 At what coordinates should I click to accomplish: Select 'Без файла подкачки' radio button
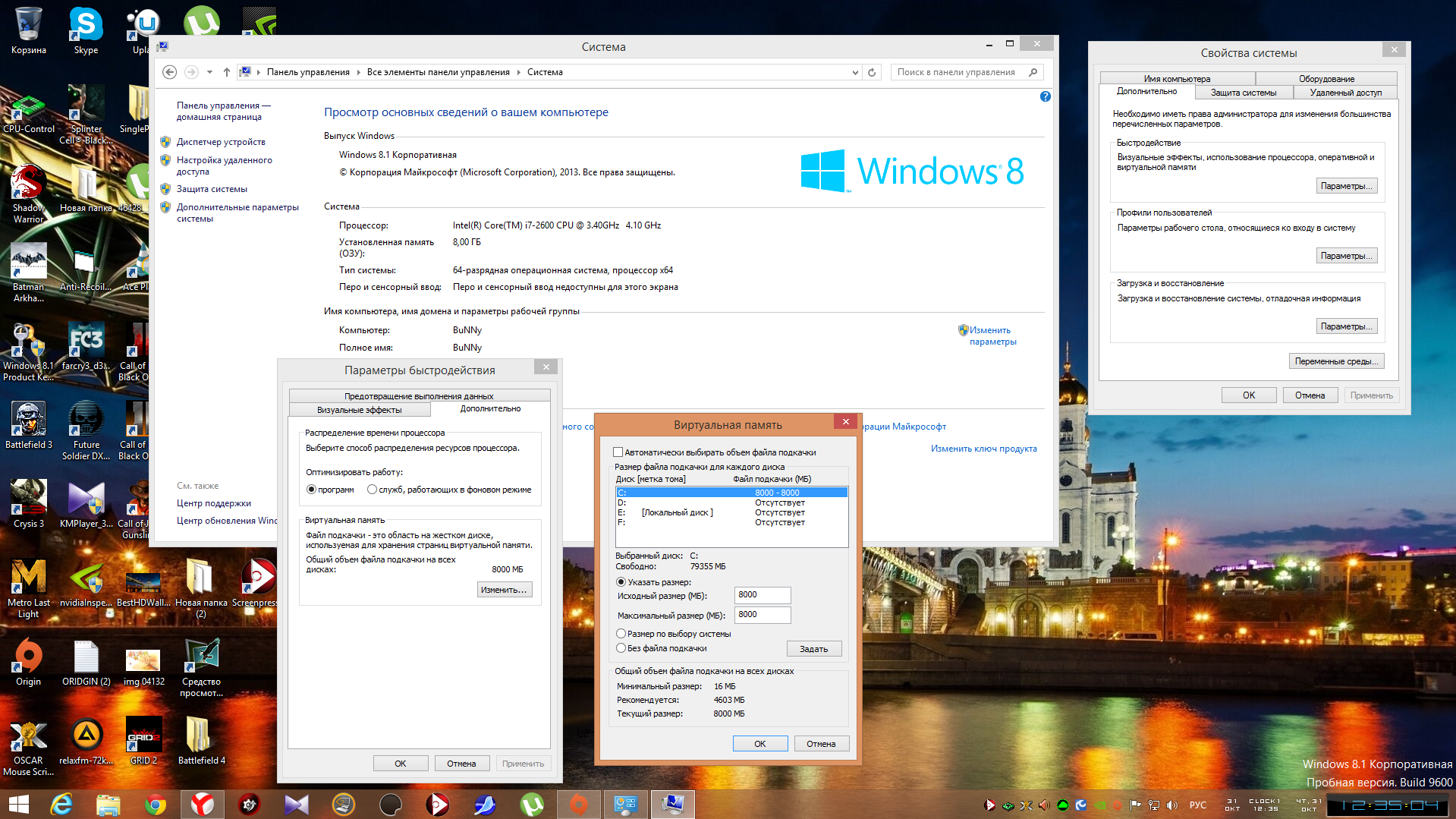pyautogui.click(x=621, y=648)
